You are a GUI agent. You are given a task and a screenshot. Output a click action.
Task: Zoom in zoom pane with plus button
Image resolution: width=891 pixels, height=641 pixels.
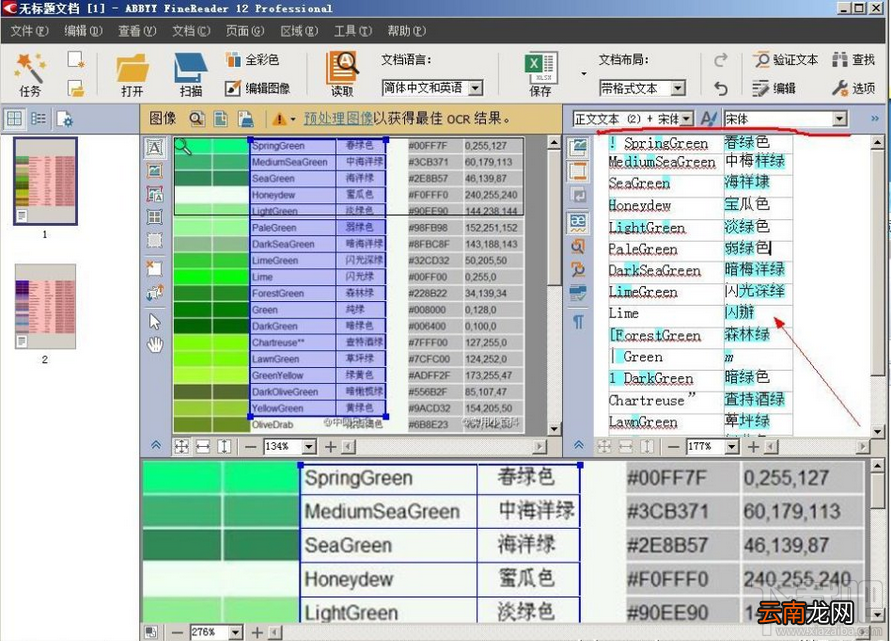click(x=257, y=632)
